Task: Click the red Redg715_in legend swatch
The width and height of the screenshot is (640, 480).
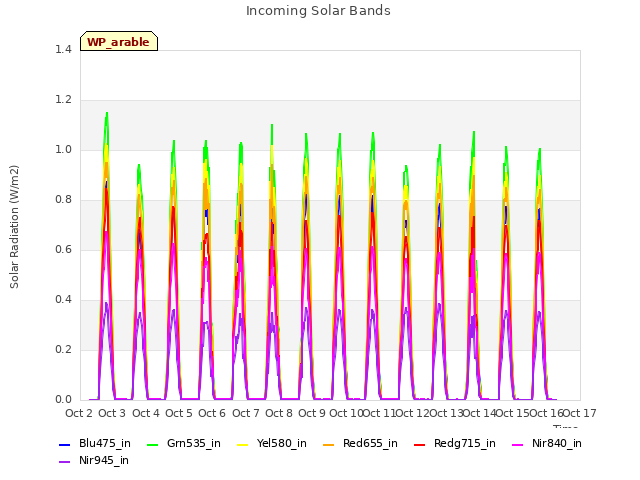Action: pos(420,444)
